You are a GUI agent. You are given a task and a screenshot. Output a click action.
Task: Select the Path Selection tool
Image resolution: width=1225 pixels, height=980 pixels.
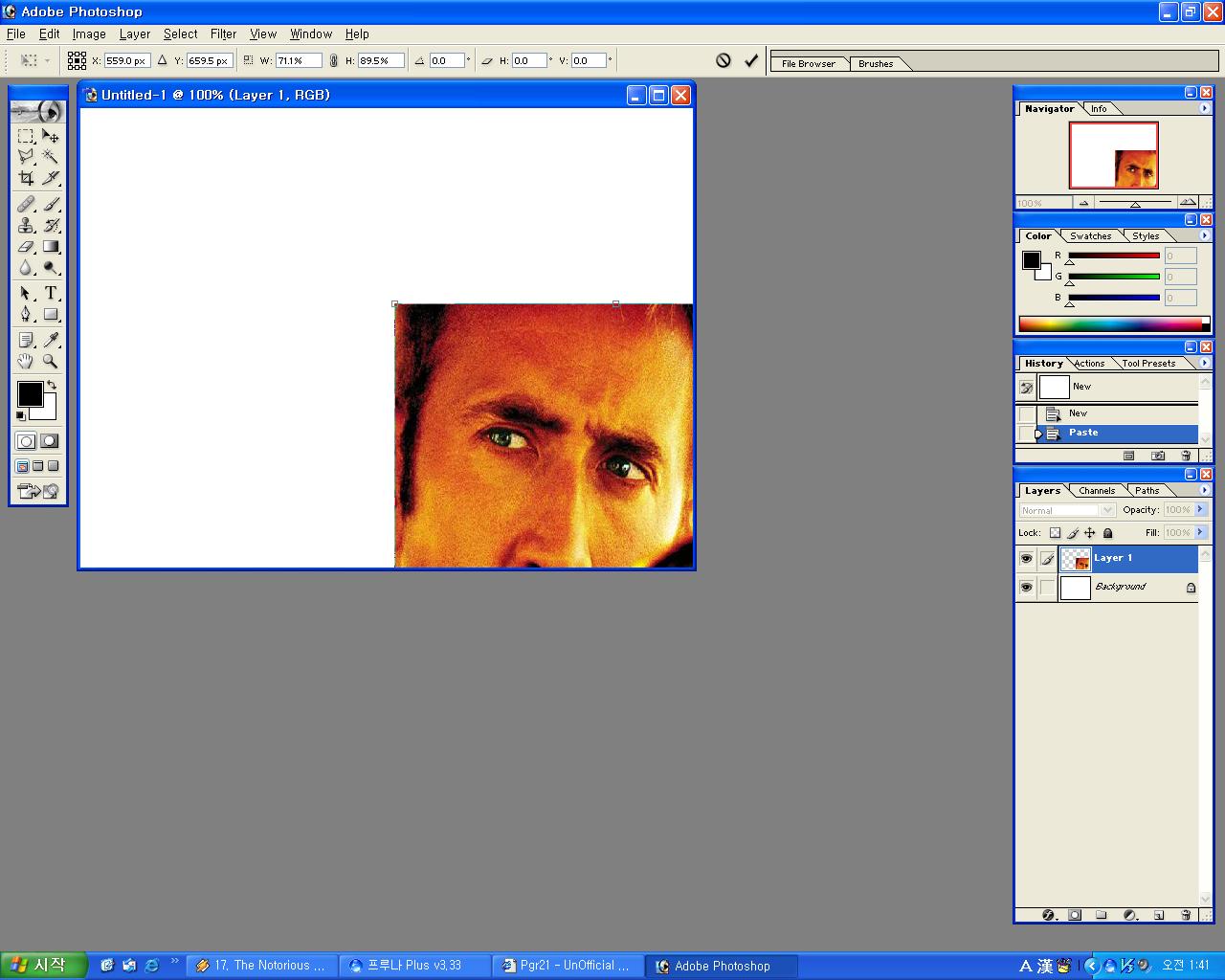tap(26, 293)
